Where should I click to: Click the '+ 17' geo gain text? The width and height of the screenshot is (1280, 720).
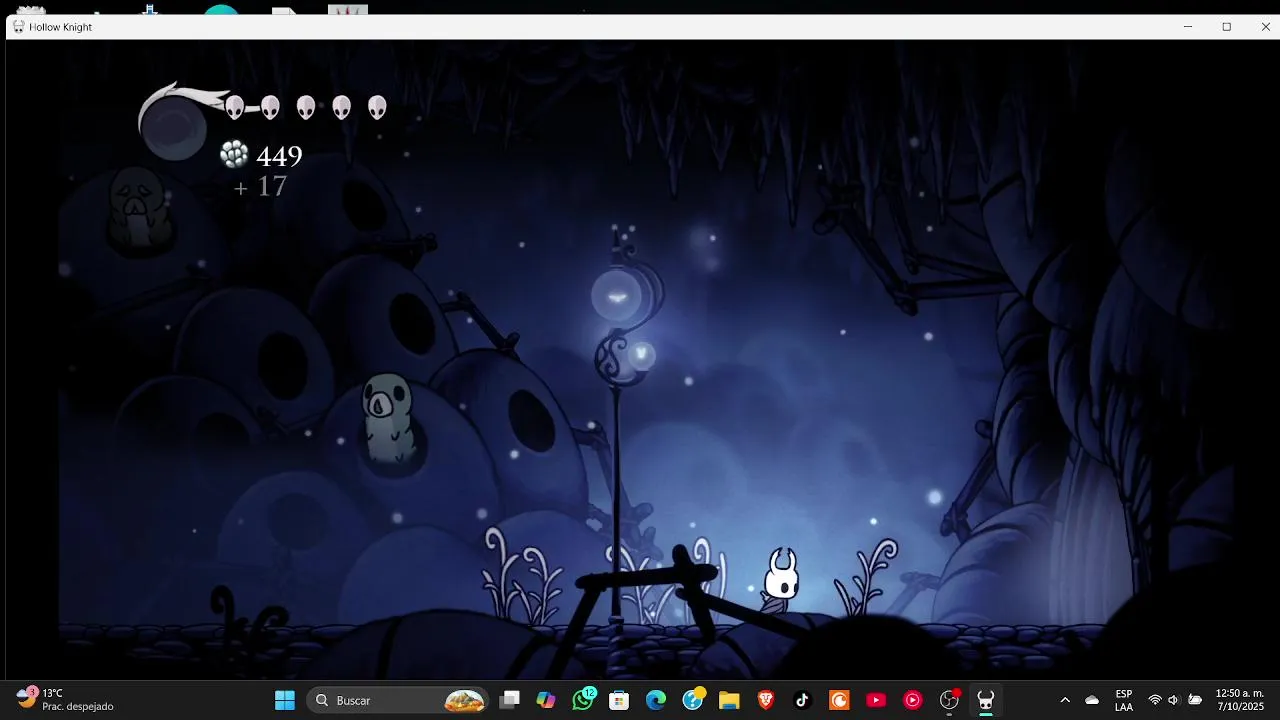click(x=260, y=187)
